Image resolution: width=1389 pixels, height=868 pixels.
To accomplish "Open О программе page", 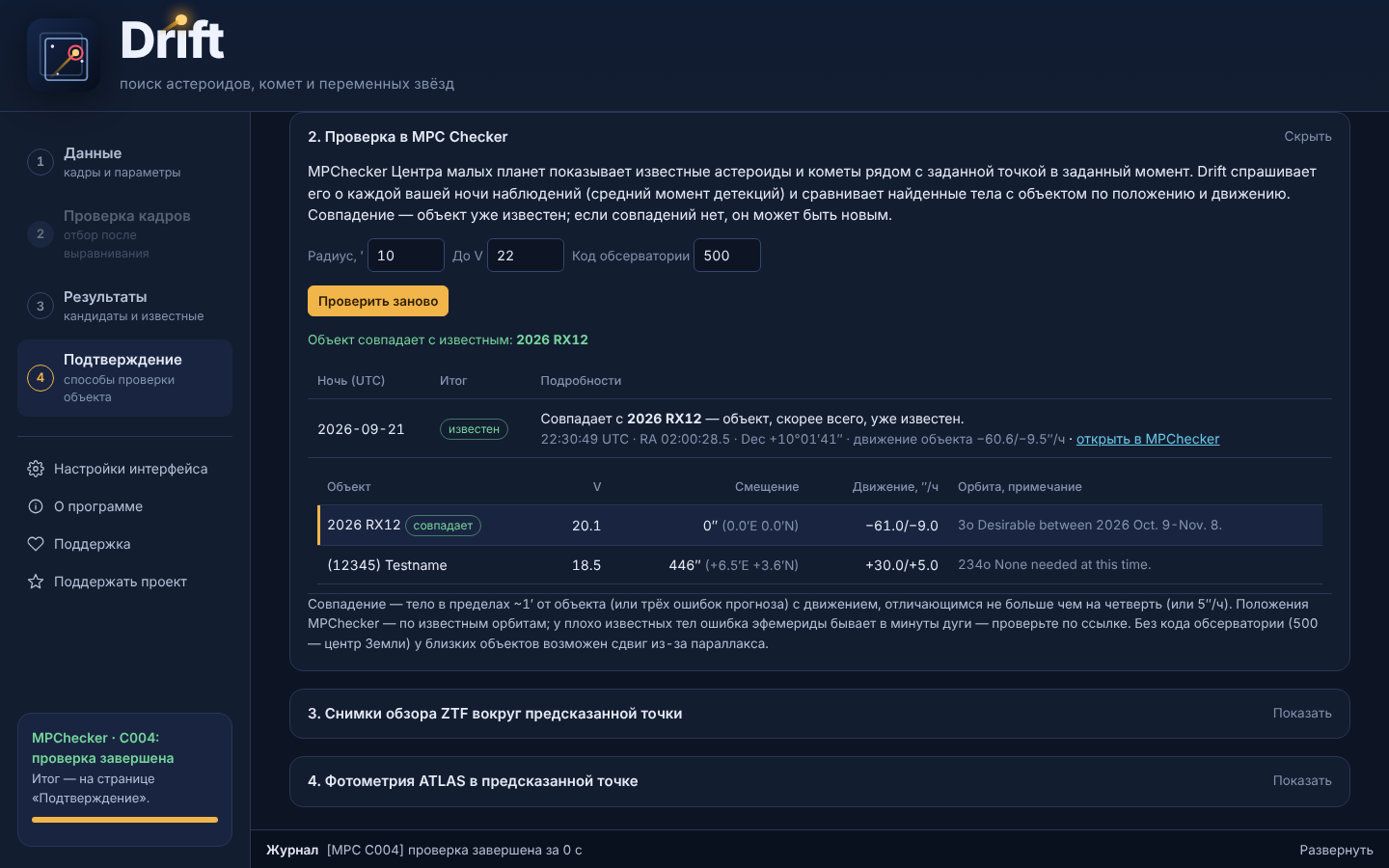I will [124, 506].
